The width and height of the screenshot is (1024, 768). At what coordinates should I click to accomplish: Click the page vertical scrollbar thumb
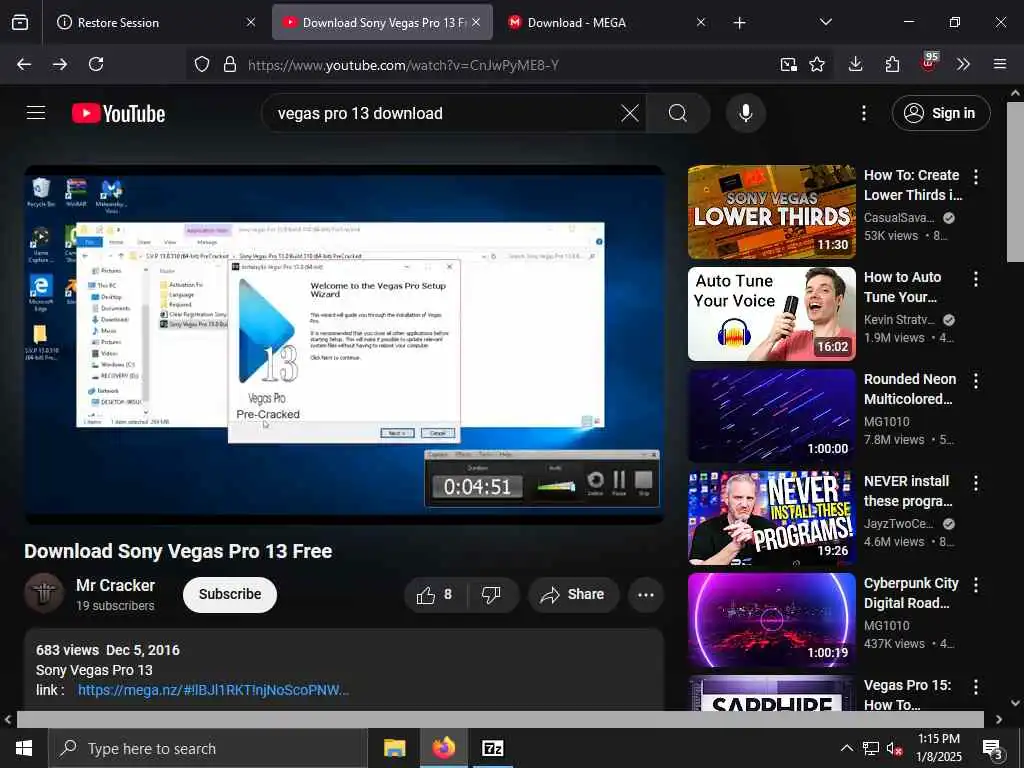(1016, 182)
